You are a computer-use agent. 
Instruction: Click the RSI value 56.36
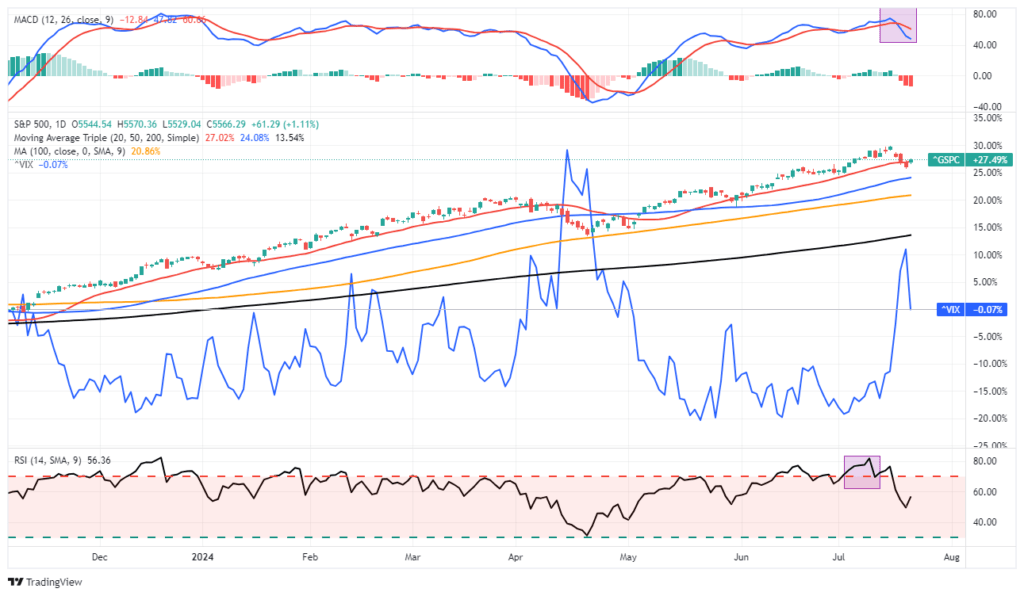pos(99,460)
